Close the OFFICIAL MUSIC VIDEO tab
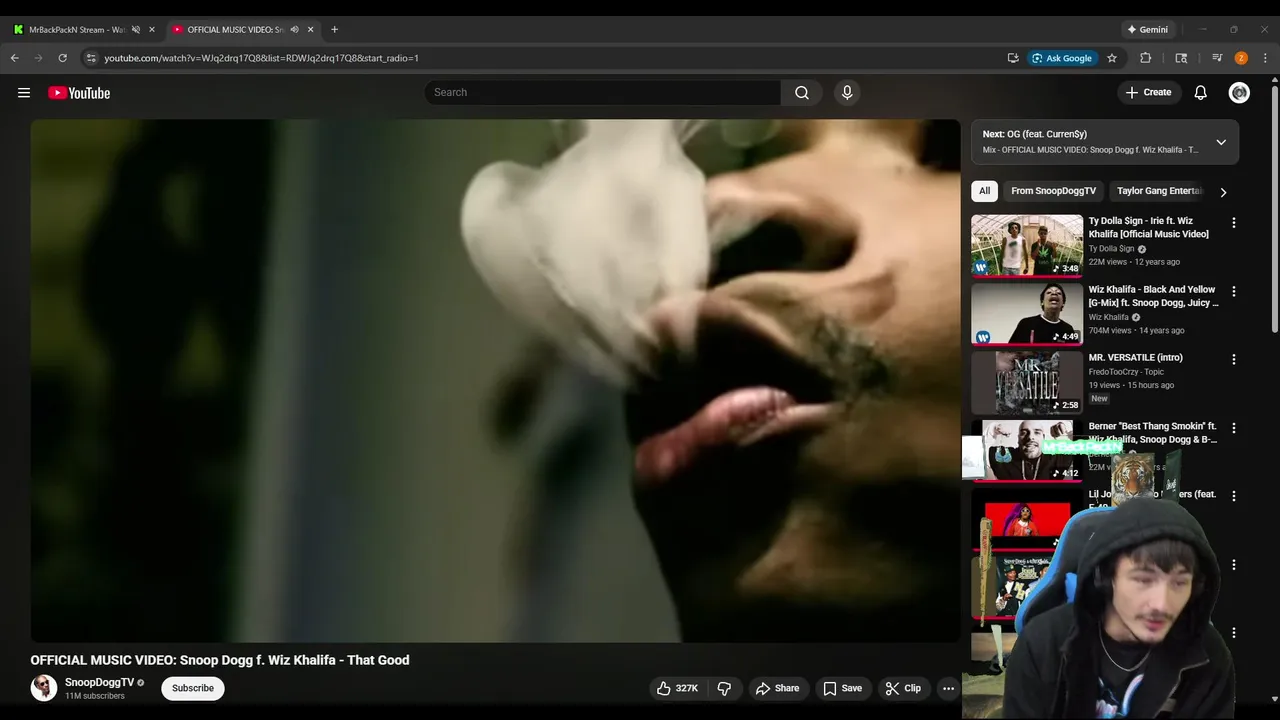Image resolution: width=1280 pixels, height=720 pixels. [310, 29]
